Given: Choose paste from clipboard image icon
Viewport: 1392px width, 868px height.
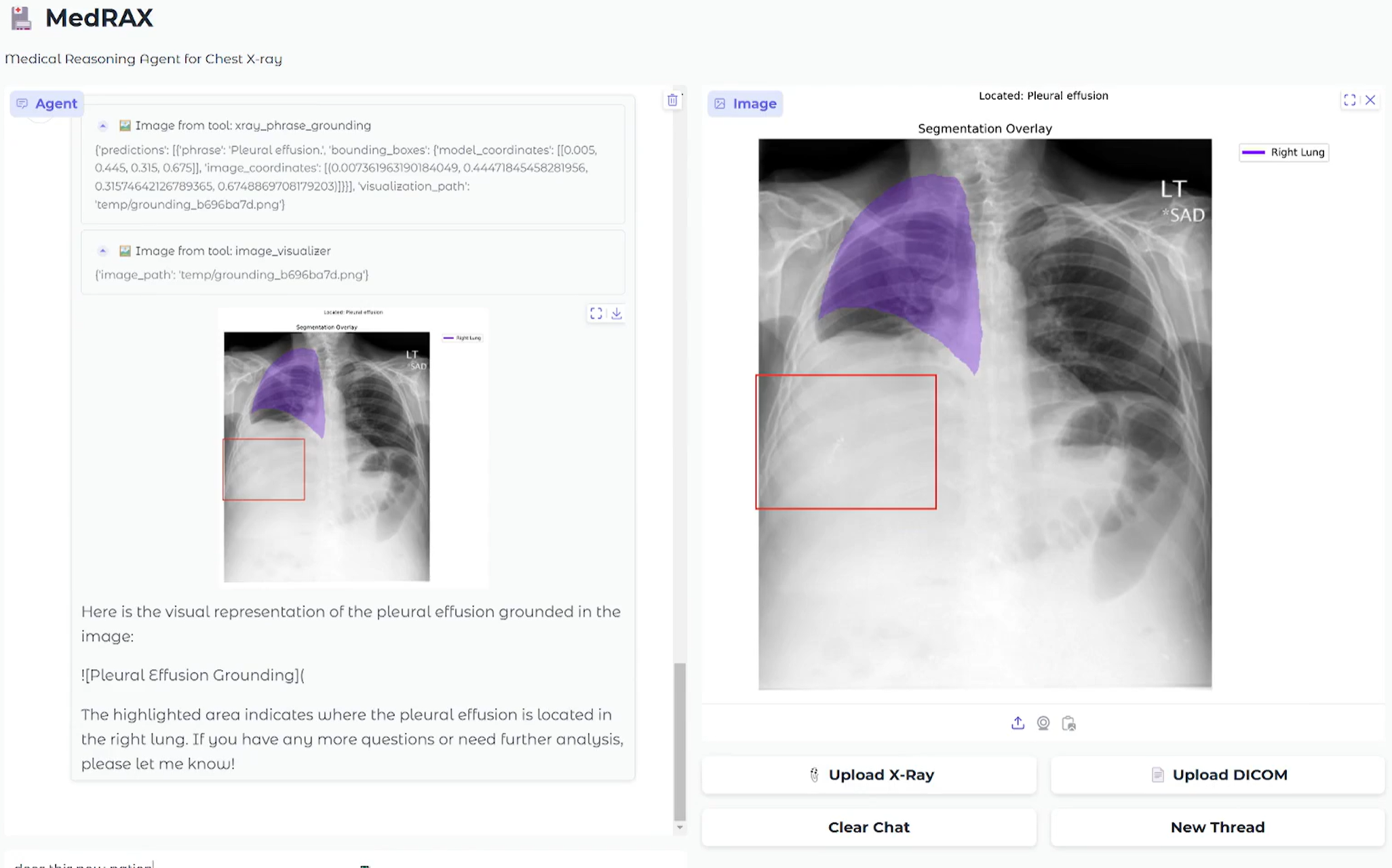Looking at the screenshot, I should pyautogui.click(x=1069, y=724).
